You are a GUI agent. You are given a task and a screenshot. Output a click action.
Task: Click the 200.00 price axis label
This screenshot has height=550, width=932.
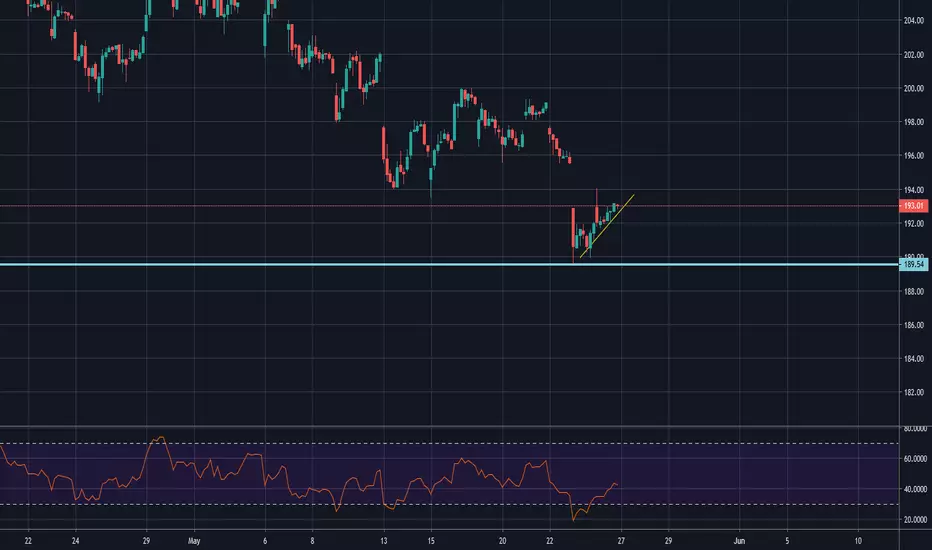coord(914,89)
